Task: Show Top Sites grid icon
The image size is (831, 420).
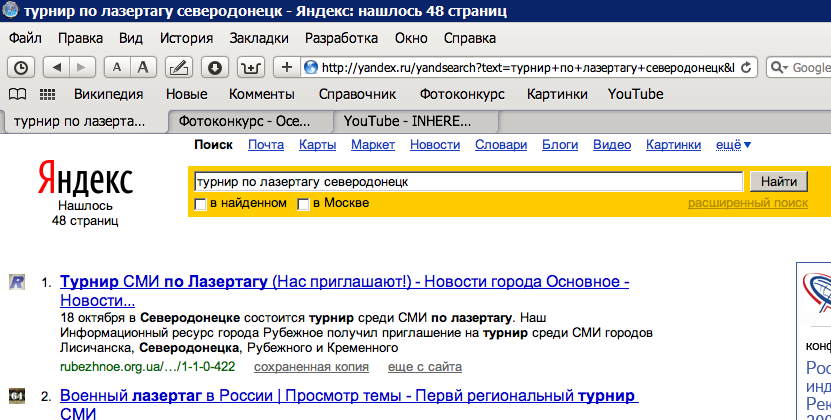Action: pyautogui.click(x=48, y=94)
